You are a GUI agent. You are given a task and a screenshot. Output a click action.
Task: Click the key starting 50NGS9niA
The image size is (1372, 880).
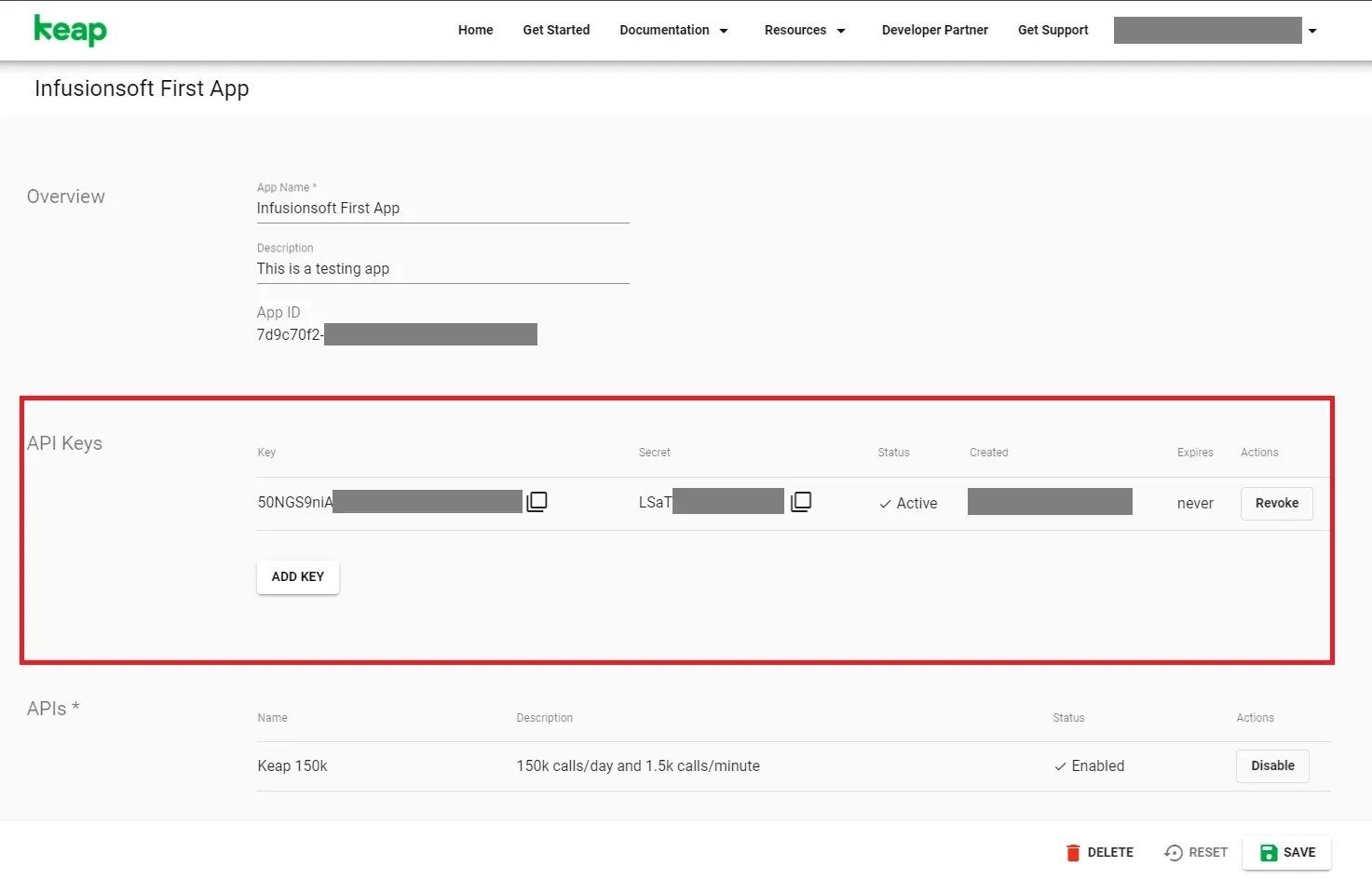coord(389,502)
